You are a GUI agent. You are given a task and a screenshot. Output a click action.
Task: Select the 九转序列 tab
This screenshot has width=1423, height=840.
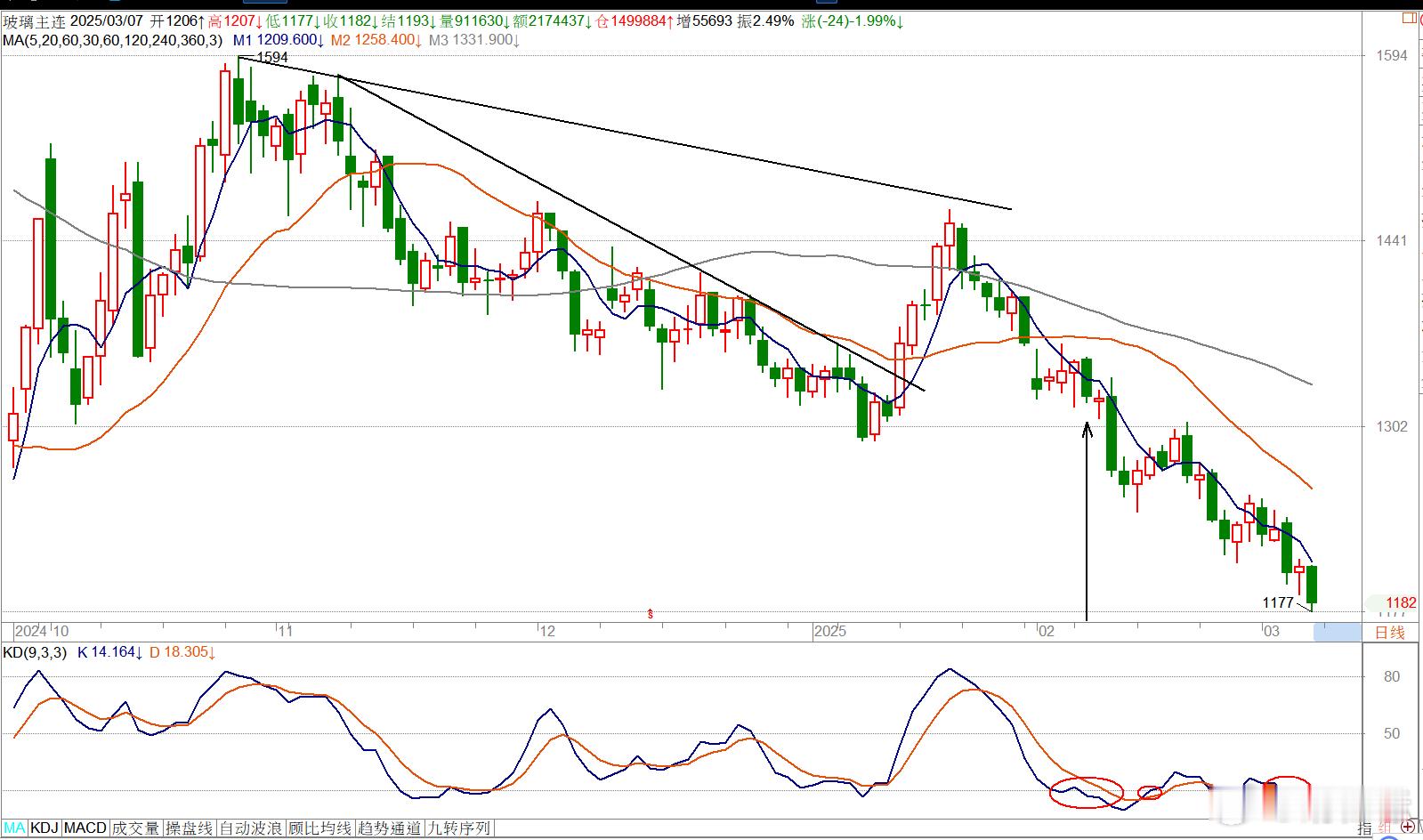point(458,828)
